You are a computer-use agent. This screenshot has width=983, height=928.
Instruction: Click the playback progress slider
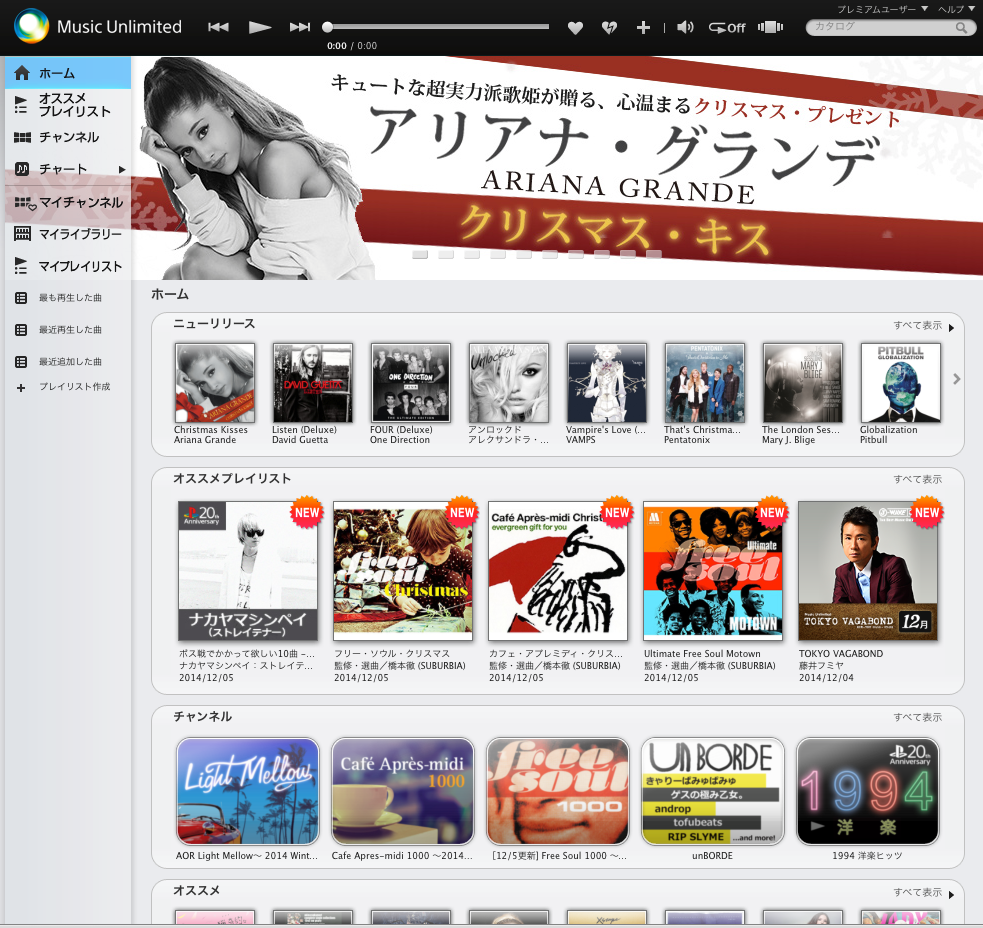pyautogui.click(x=438, y=27)
